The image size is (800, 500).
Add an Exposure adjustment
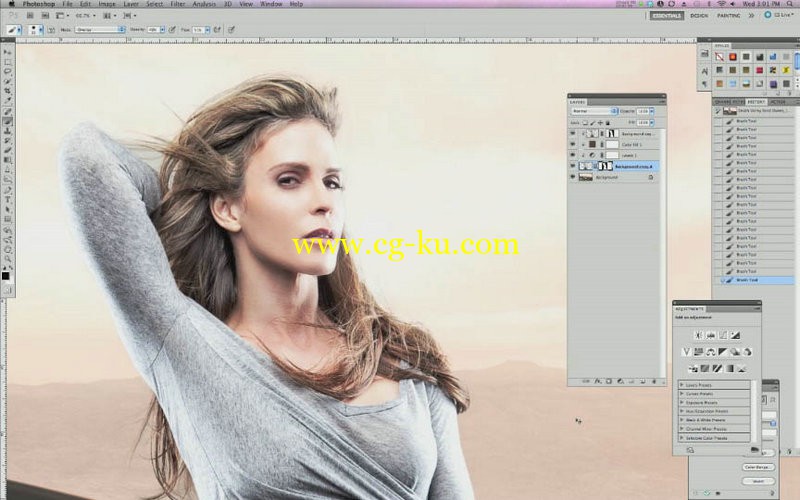pos(735,335)
